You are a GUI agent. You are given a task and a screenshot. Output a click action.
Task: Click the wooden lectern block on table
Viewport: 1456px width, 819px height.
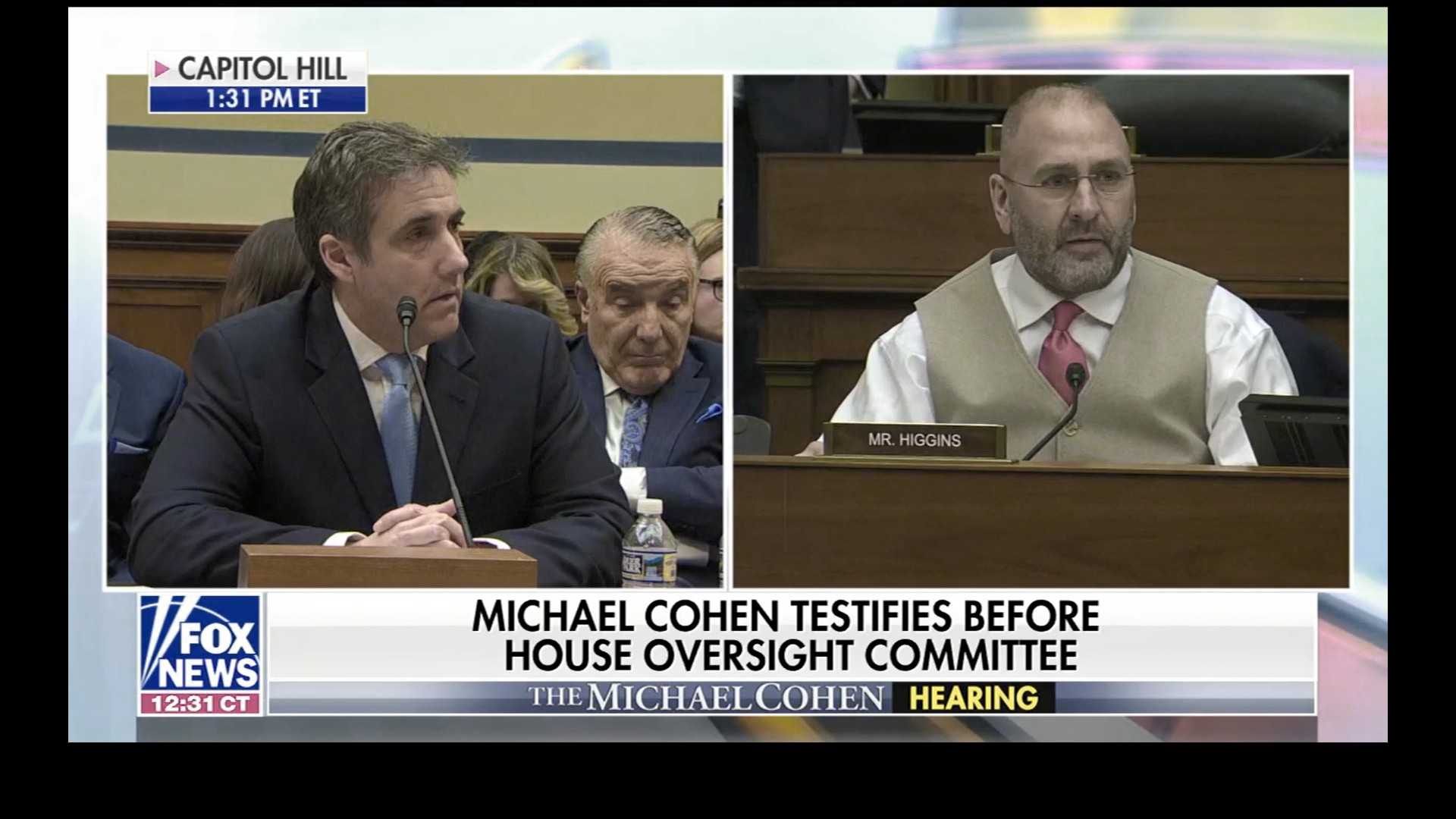[x=388, y=566]
